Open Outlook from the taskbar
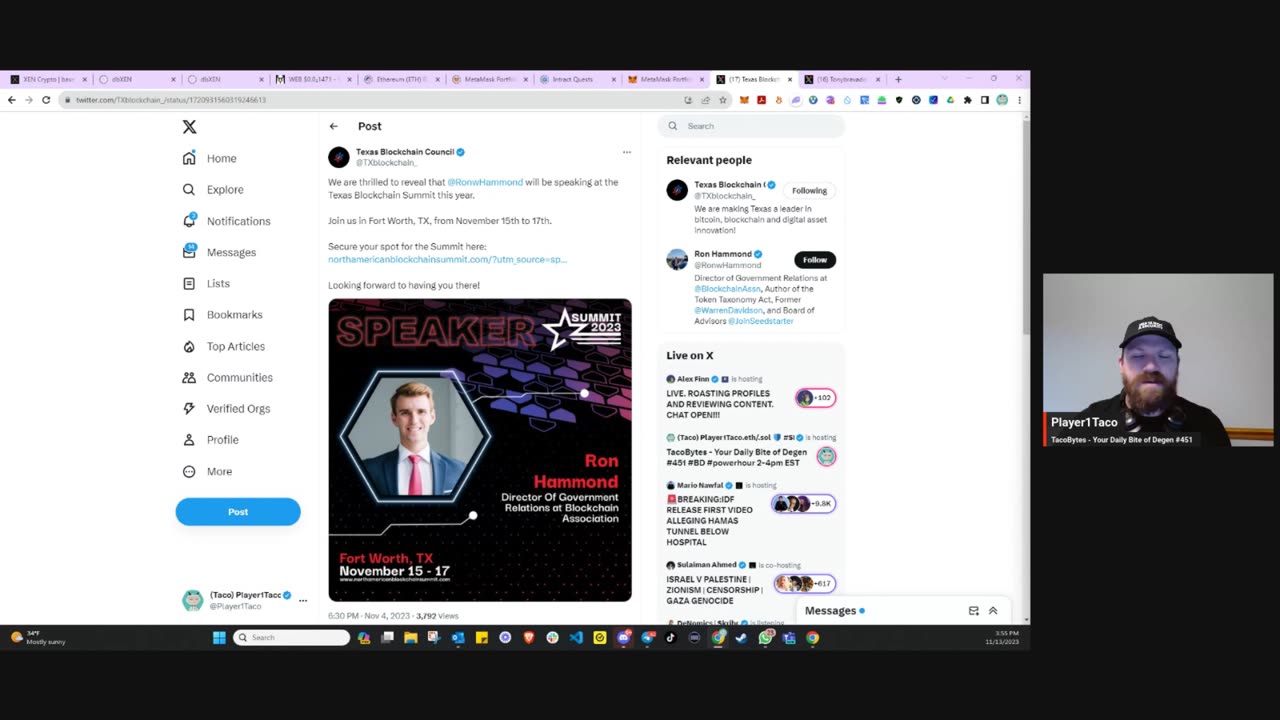 (x=458, y=637)
